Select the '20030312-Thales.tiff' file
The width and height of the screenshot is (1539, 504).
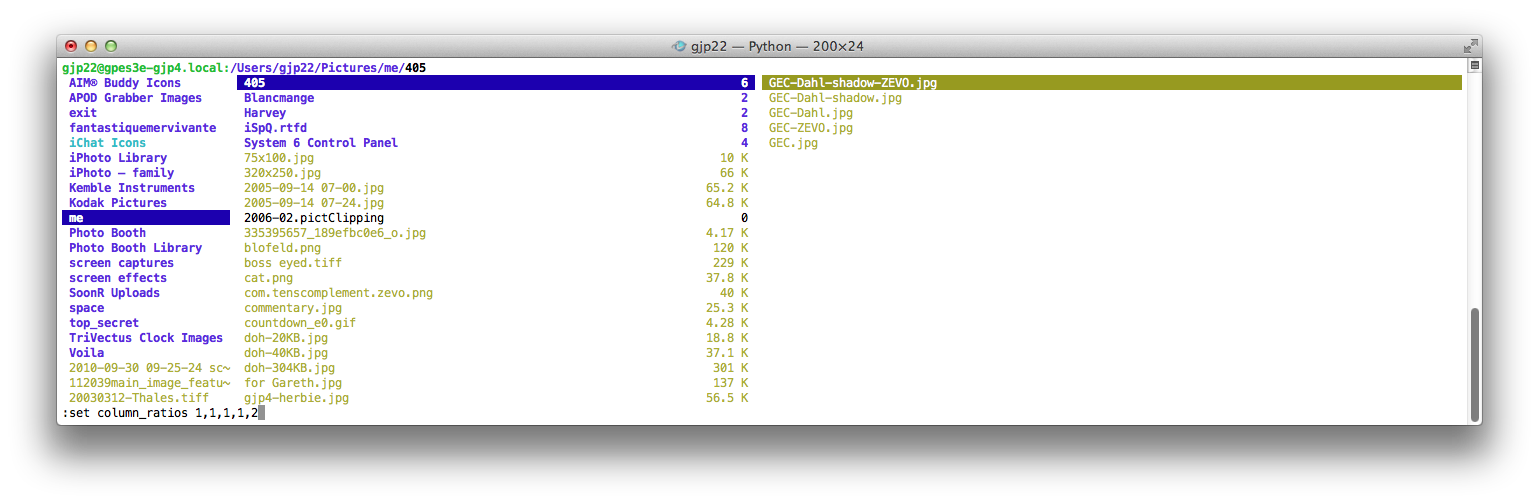(139, 398)
